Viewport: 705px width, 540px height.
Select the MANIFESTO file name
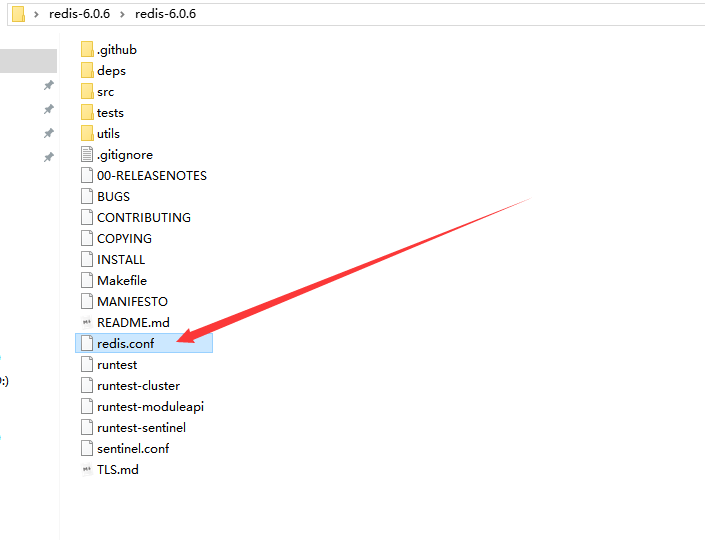point(133,301)
